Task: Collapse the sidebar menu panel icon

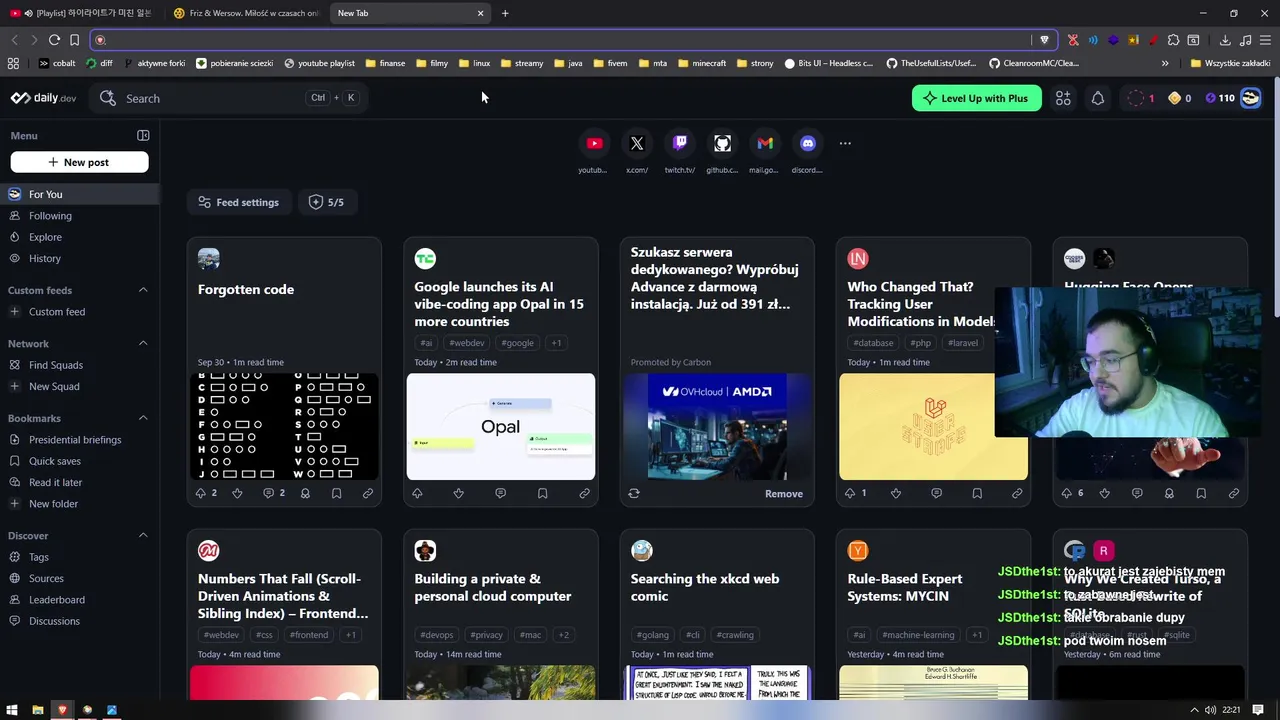Action: click(x=143, y=135)
